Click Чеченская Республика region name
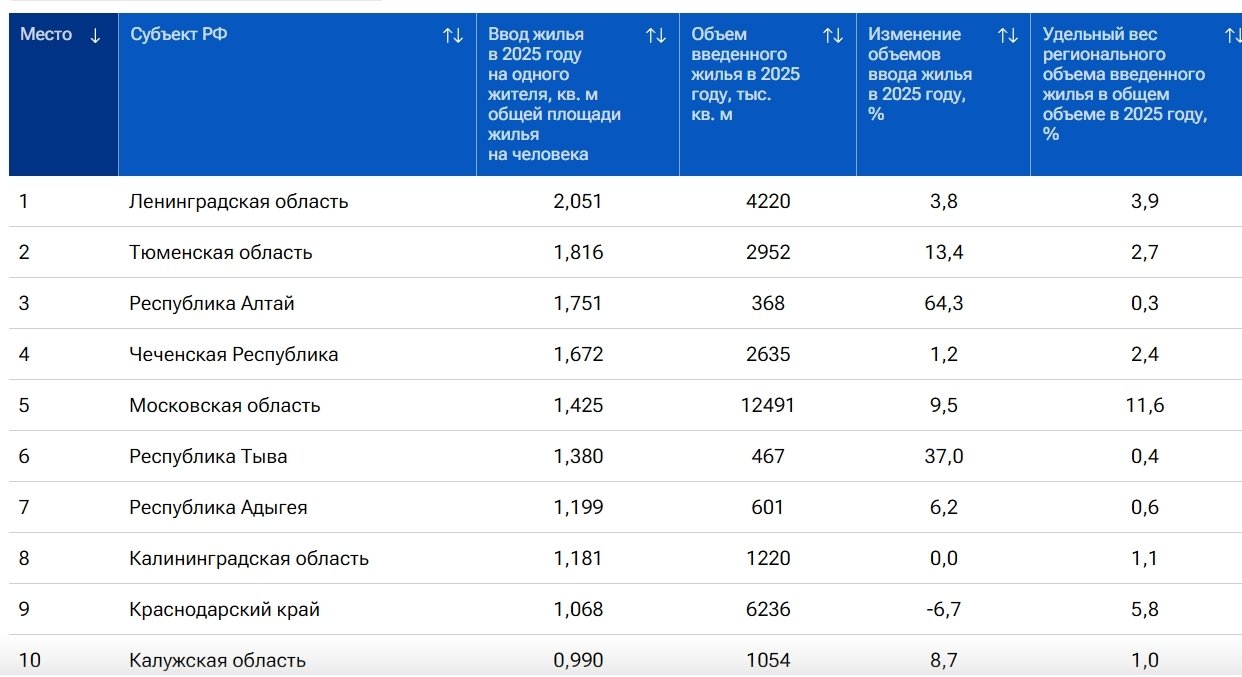 click(x=234, y=355)
